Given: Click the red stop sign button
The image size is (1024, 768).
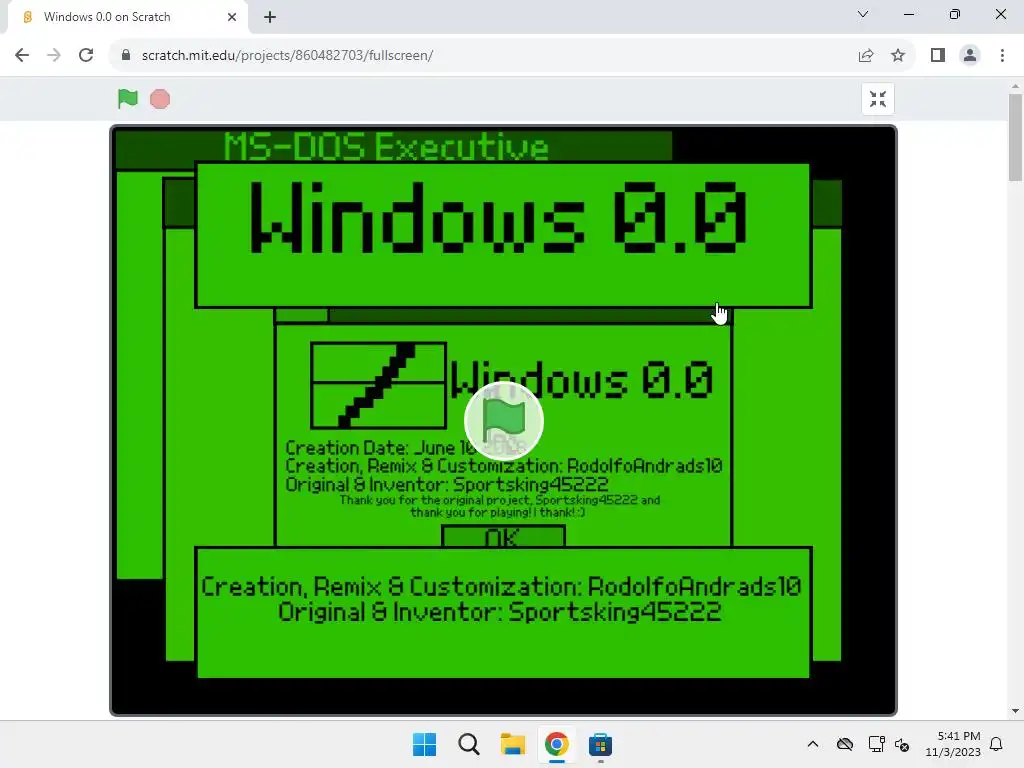Looking at the screenshot, I should [160, 99].
